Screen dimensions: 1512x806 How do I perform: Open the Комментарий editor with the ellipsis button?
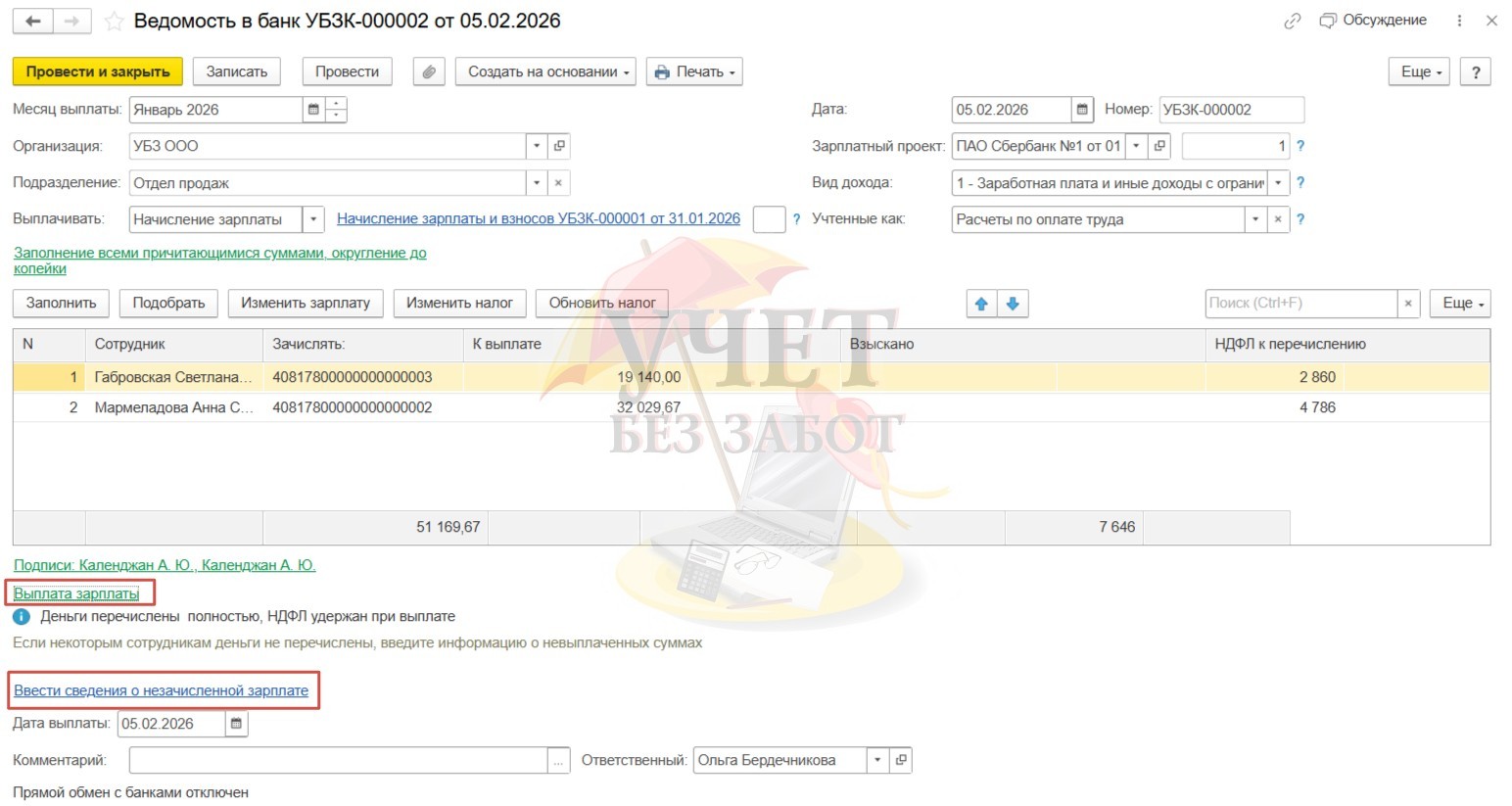559,761
